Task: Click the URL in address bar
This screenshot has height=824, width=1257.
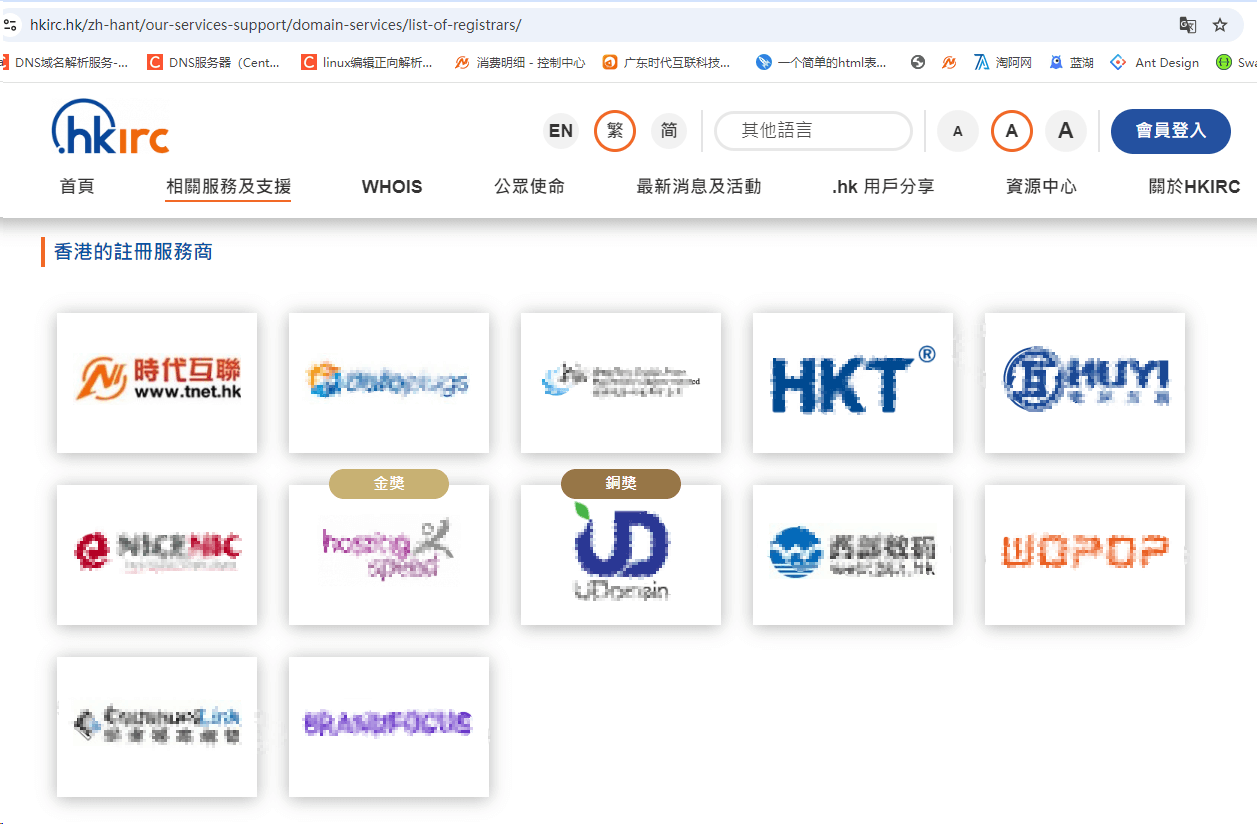Action: coord(276,25)
